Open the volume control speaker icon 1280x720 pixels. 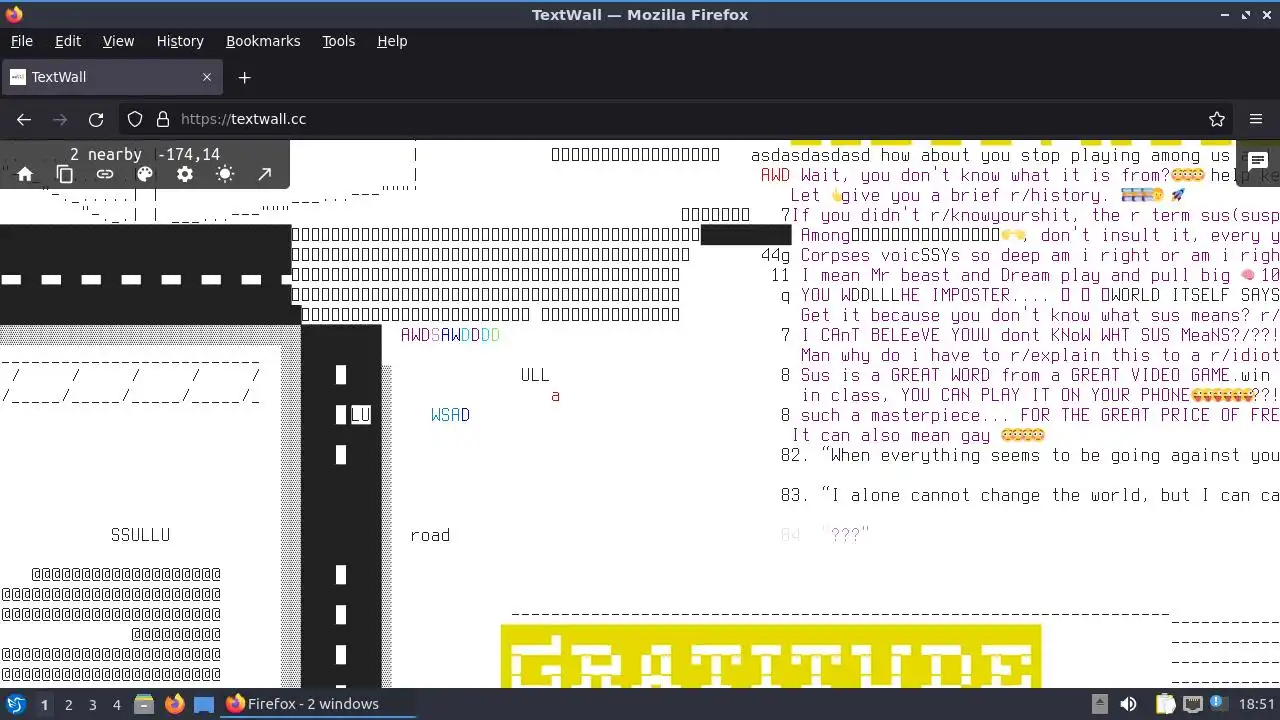[1128, 704]
